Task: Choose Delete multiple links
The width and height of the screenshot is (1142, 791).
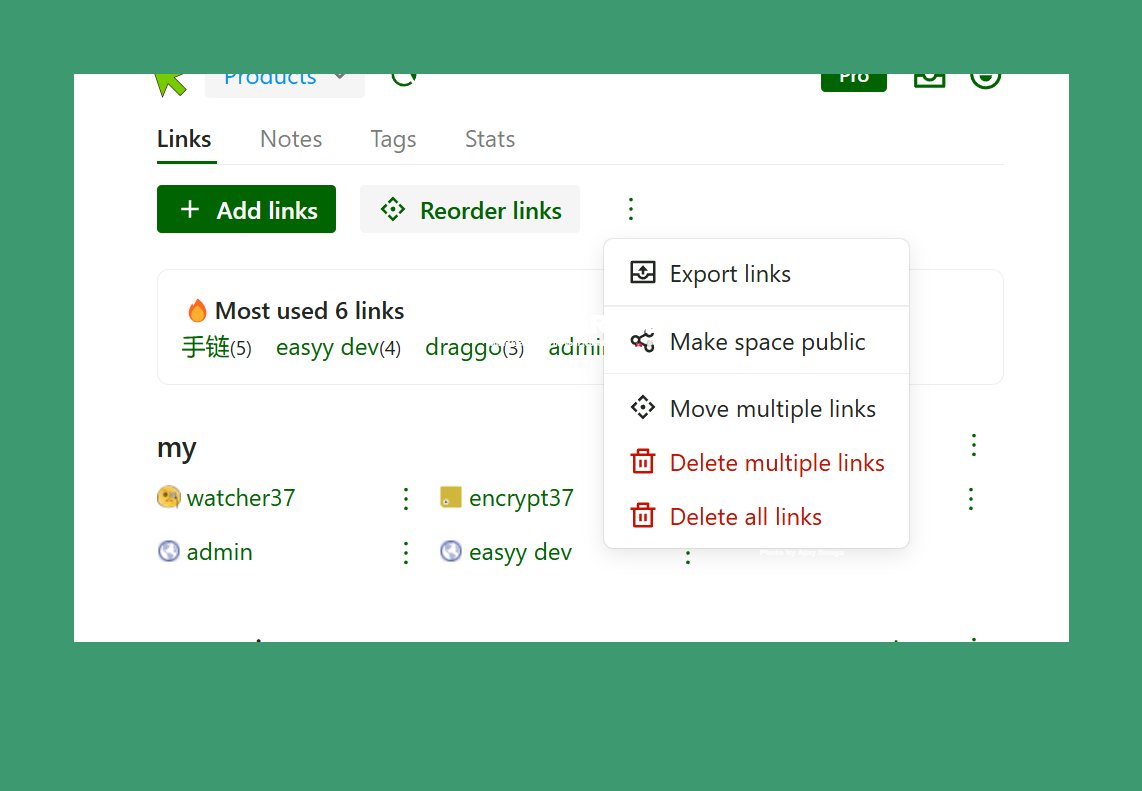Action: click(756, 463)
